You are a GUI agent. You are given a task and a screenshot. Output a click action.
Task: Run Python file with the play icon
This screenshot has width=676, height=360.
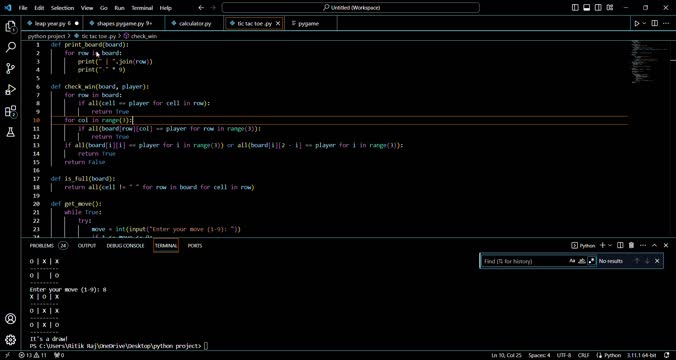(x=636, y=23)
